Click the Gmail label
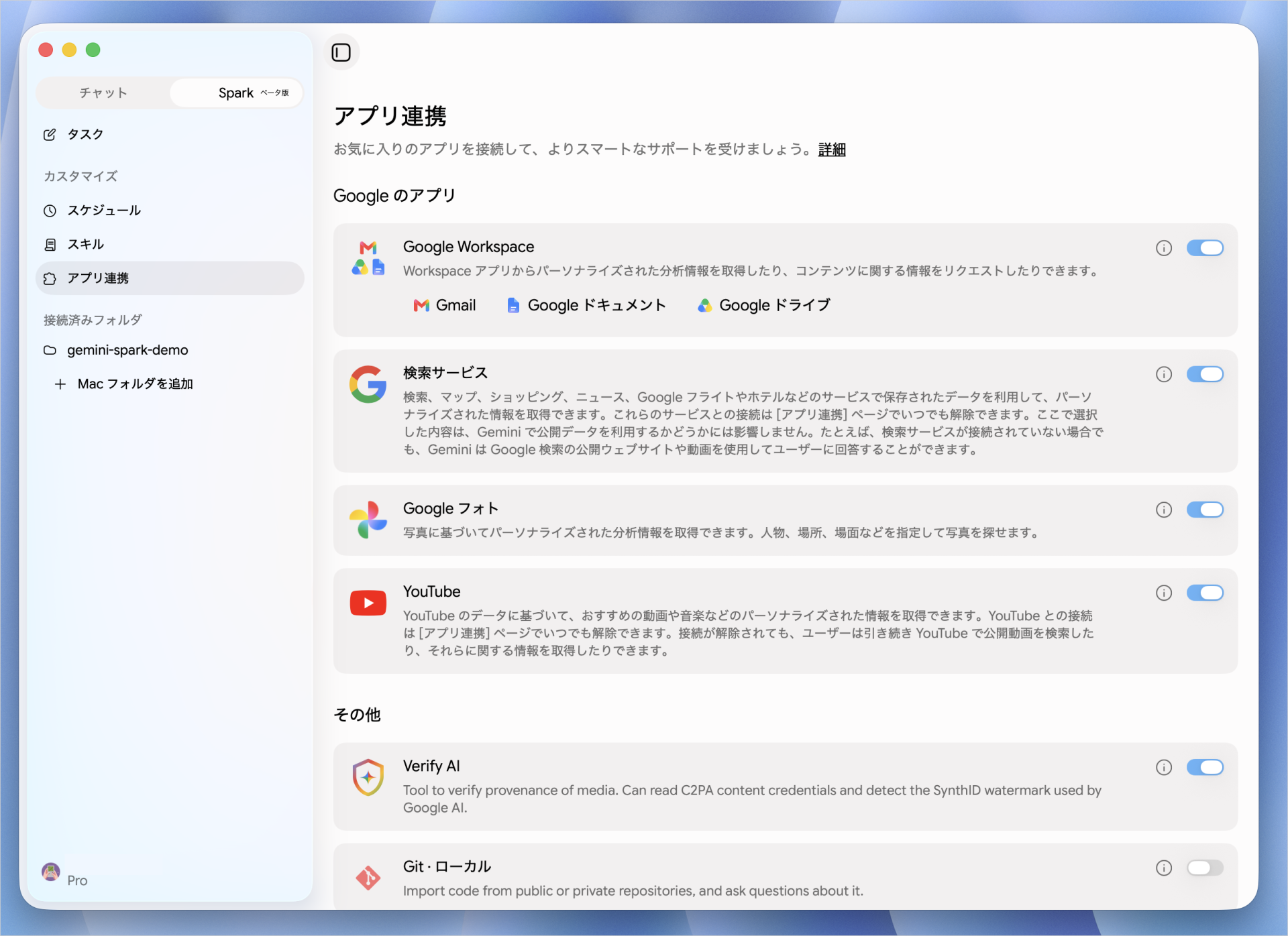 (455, 306)
